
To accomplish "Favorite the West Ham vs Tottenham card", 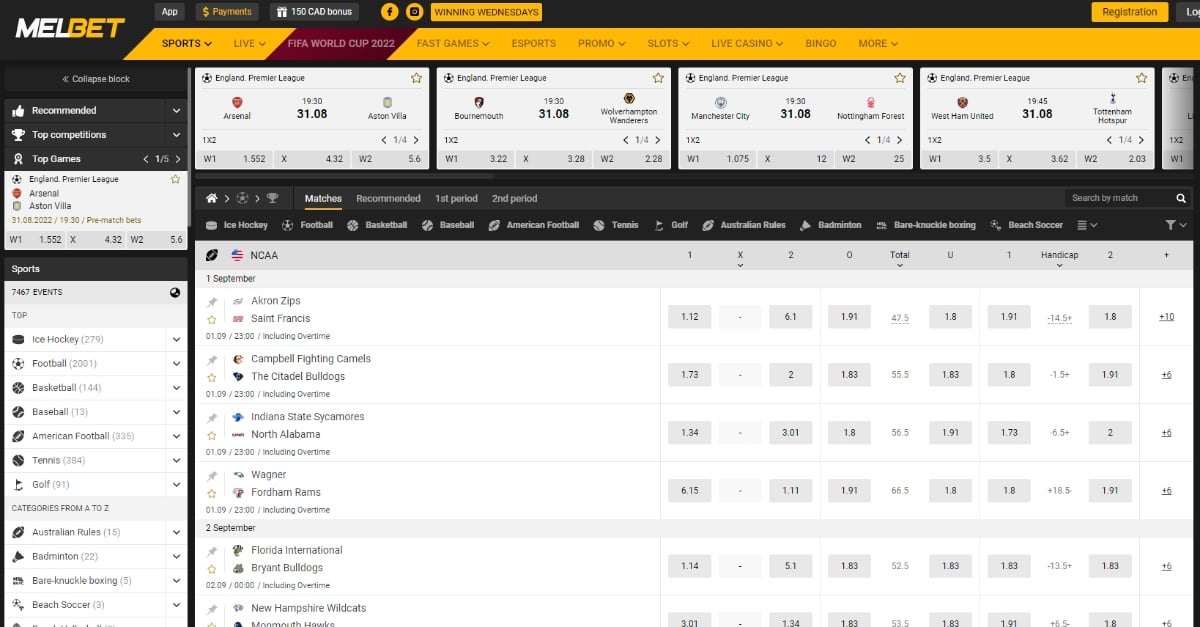I will [x=1142, y=77].
